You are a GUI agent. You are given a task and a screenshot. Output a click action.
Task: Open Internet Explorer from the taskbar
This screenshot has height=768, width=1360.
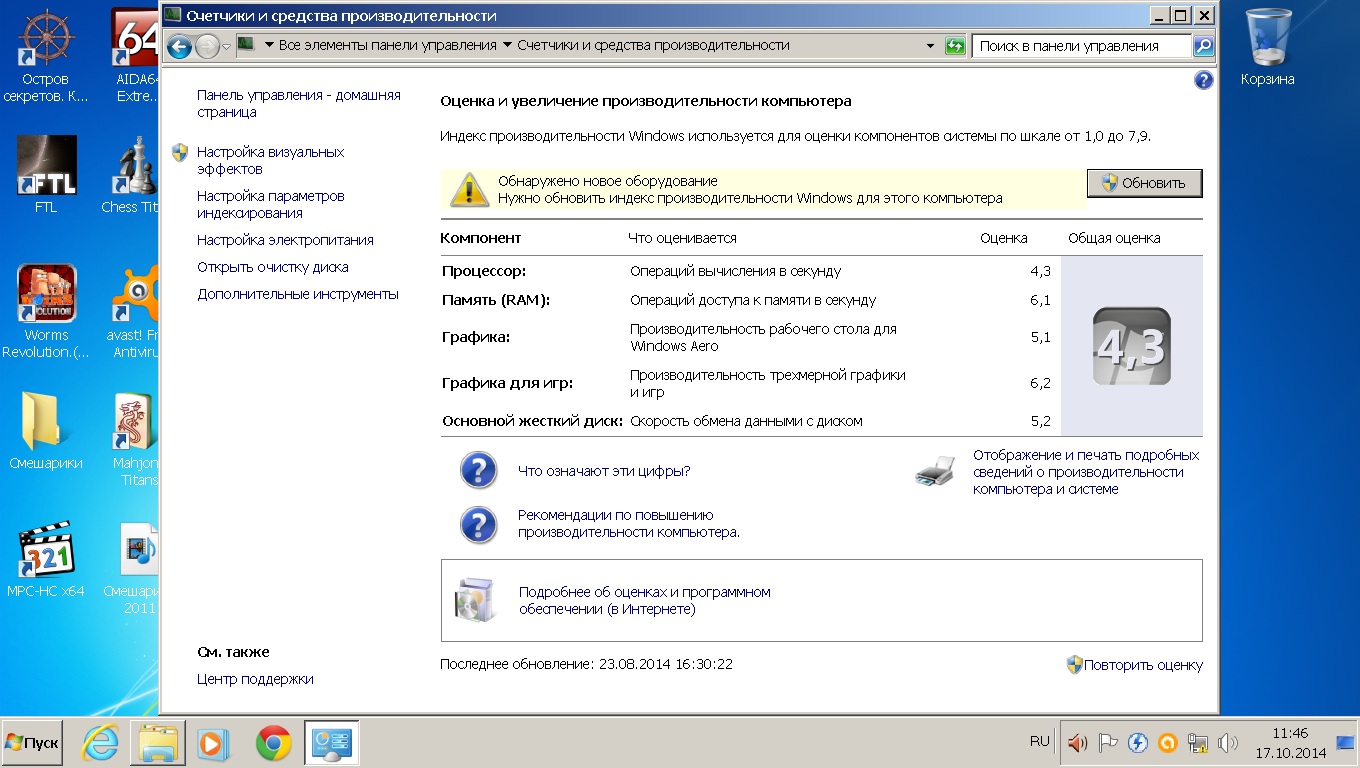click(x=100, y=743)
